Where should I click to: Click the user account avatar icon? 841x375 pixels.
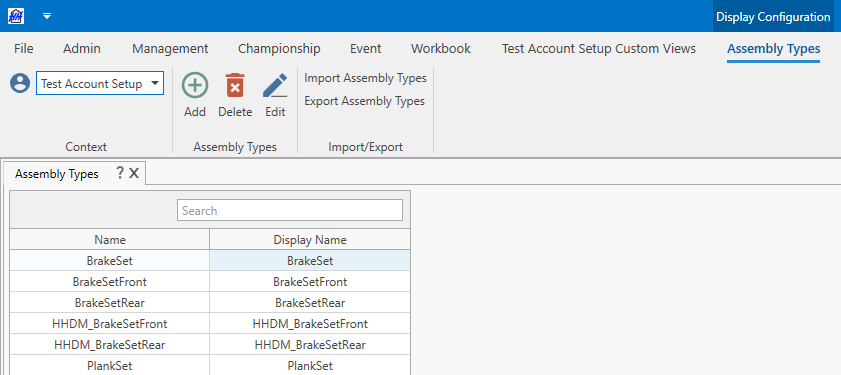(20, 84)
